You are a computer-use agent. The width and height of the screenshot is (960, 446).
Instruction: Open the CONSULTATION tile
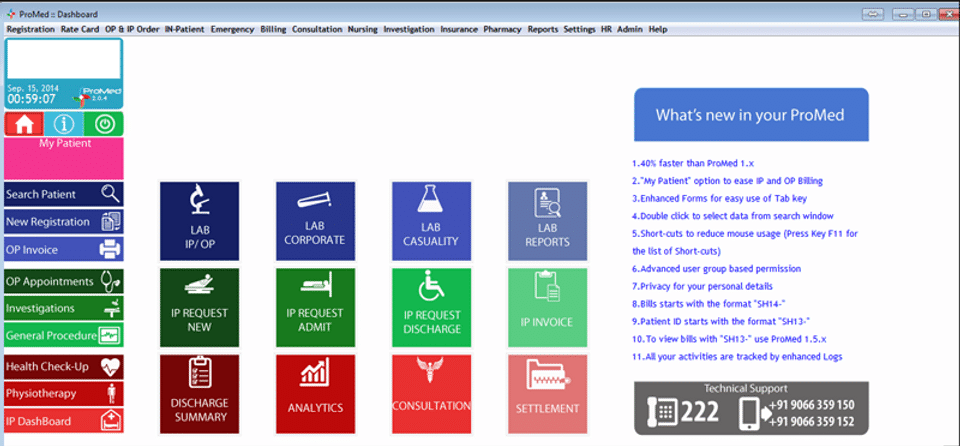coord(431,394)
